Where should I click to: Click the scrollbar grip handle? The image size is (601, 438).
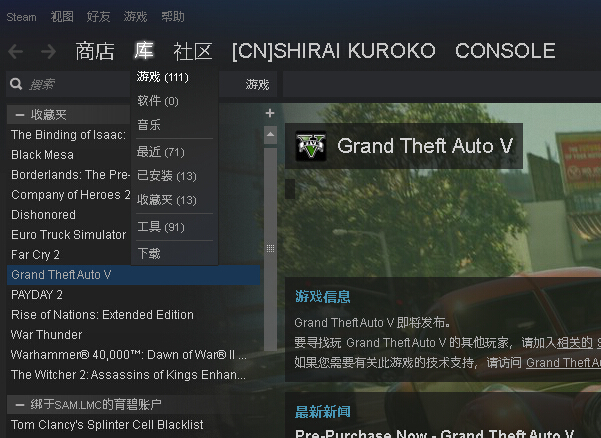[x=270, y=248]
